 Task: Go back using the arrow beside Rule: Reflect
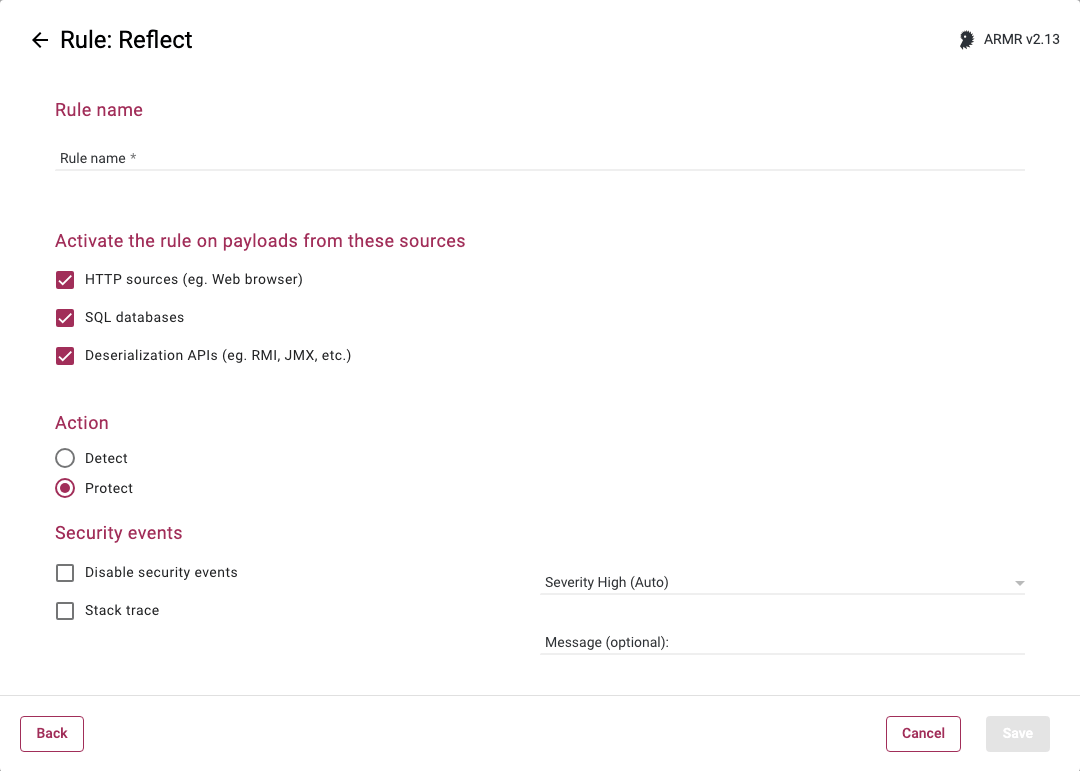[x=40, y=40]
